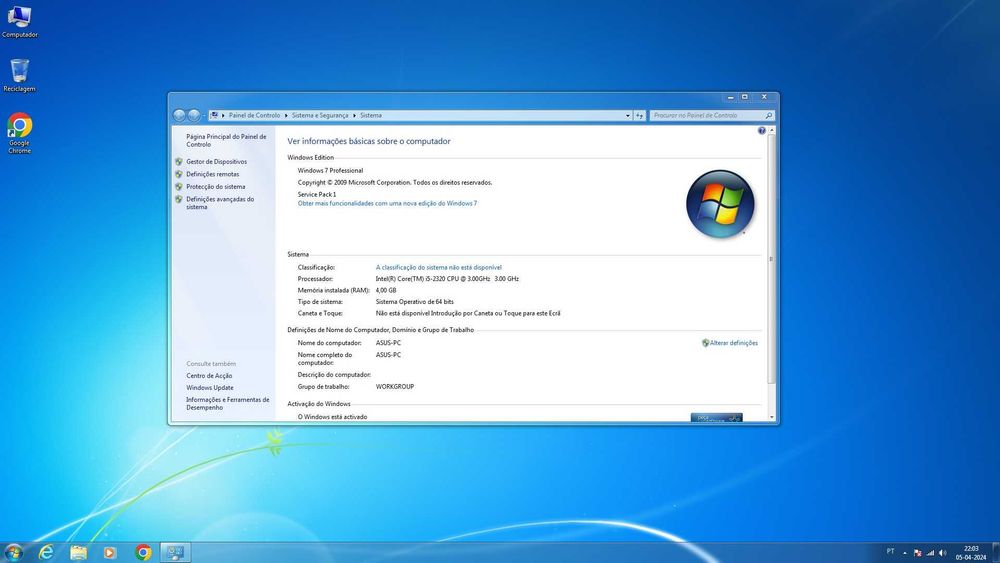Viewport: 1000px width, 563px height.
Task: Click the Sistema breadcrumb
Action: point(371,115)
